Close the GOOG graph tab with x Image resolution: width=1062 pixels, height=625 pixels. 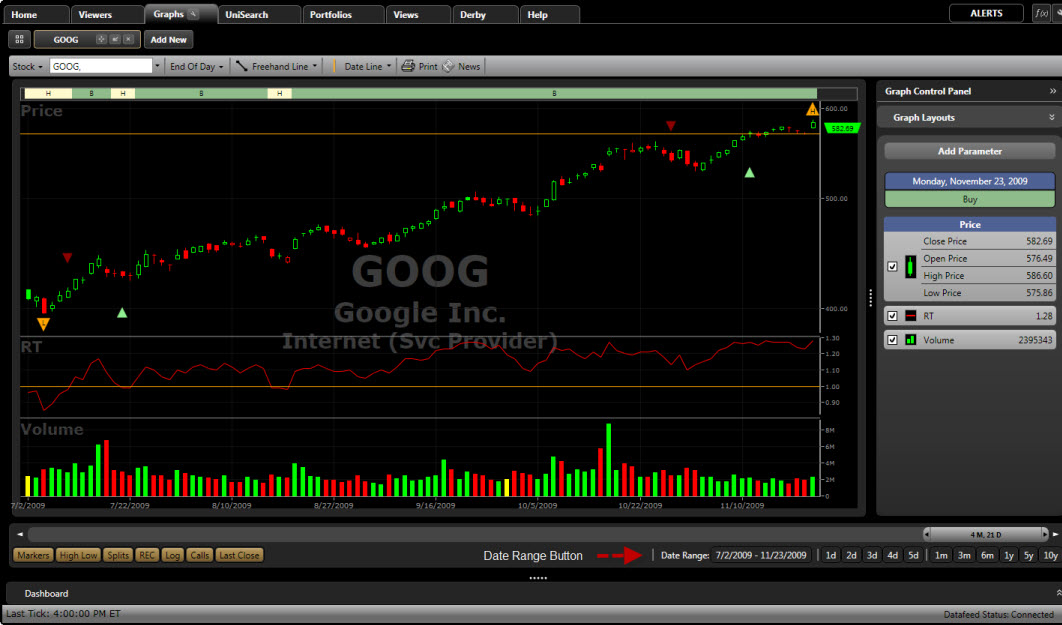[128, 39]
